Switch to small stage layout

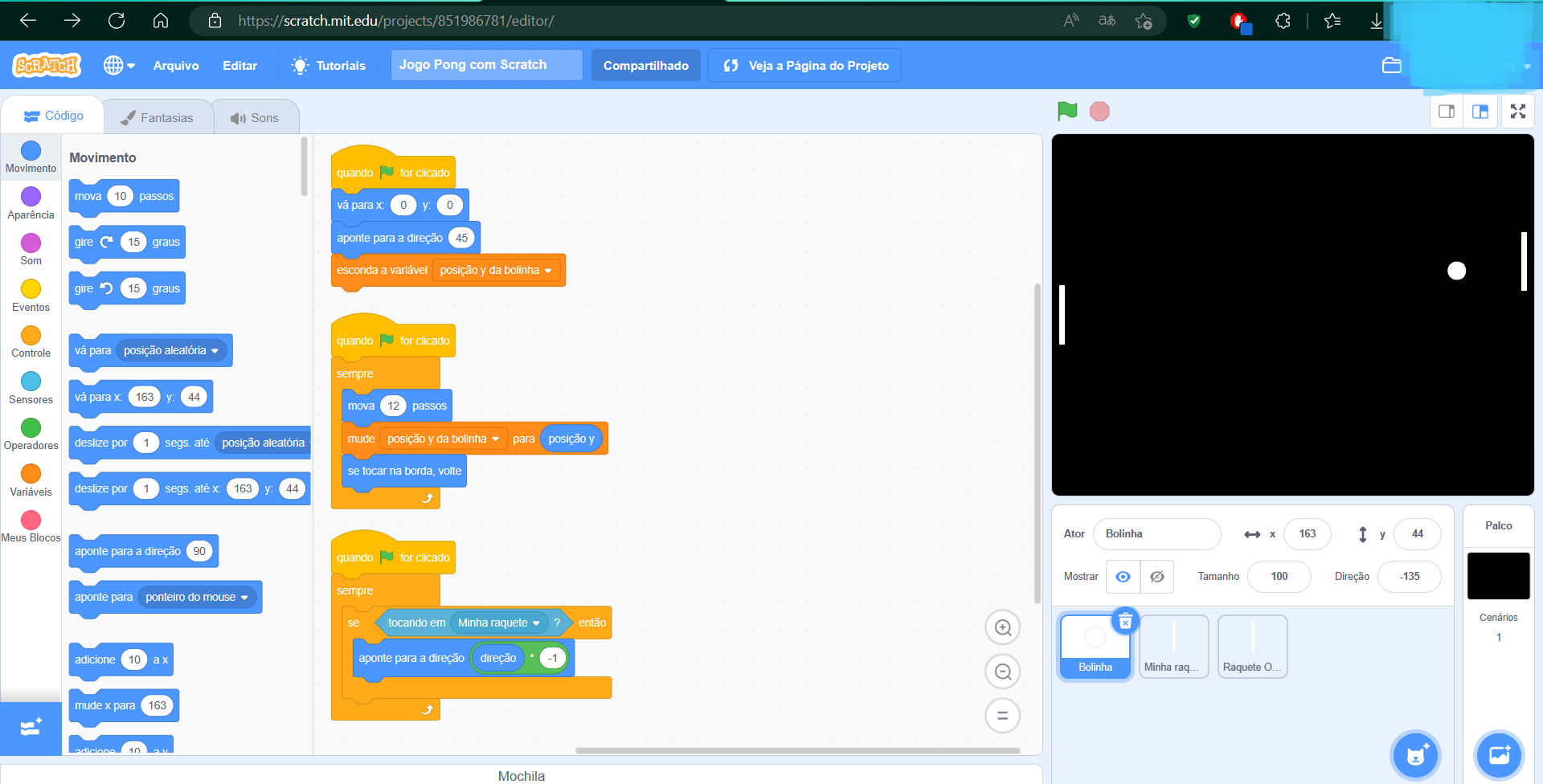coord(1447,112)
